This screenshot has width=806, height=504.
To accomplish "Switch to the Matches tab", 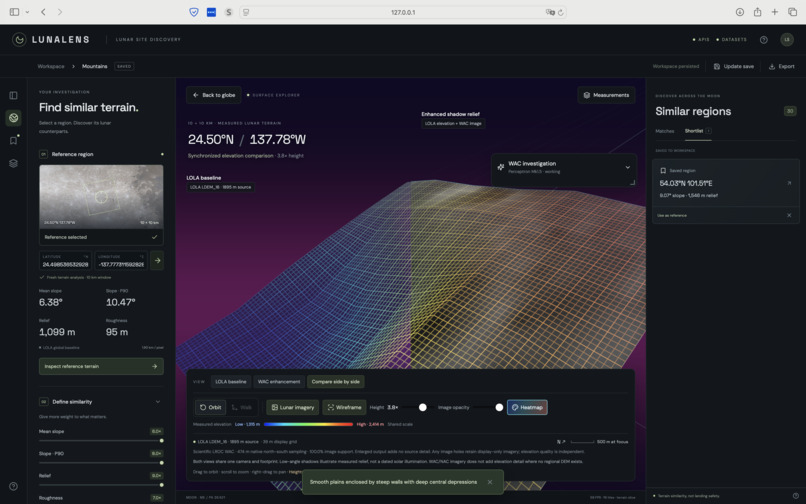I will (x=665, y=131).
